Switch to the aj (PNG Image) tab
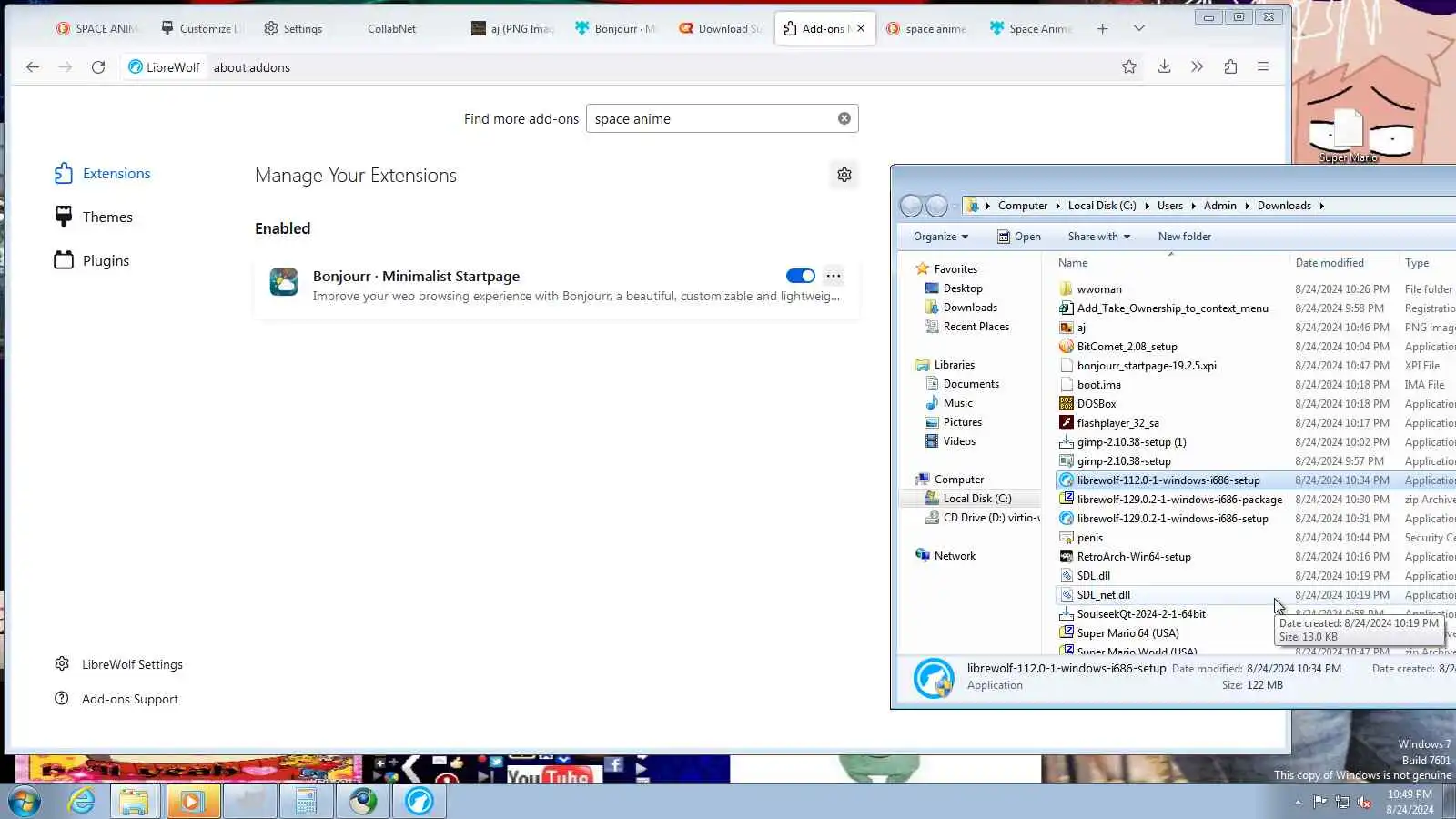Viewport: 1456px width, 819px height. tap(511, 28)
